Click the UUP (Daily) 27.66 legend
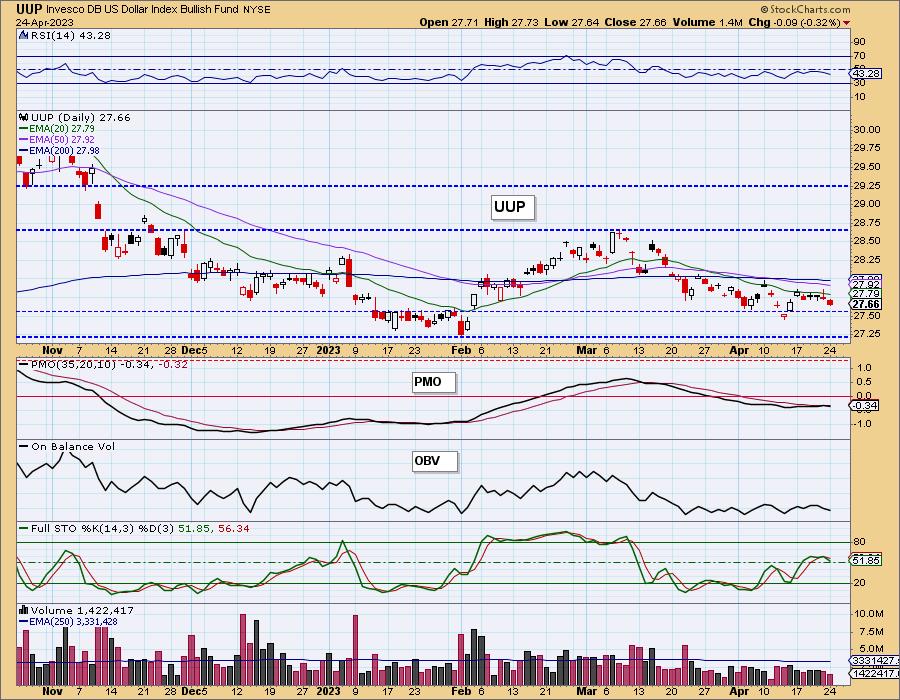 [80, 117]
